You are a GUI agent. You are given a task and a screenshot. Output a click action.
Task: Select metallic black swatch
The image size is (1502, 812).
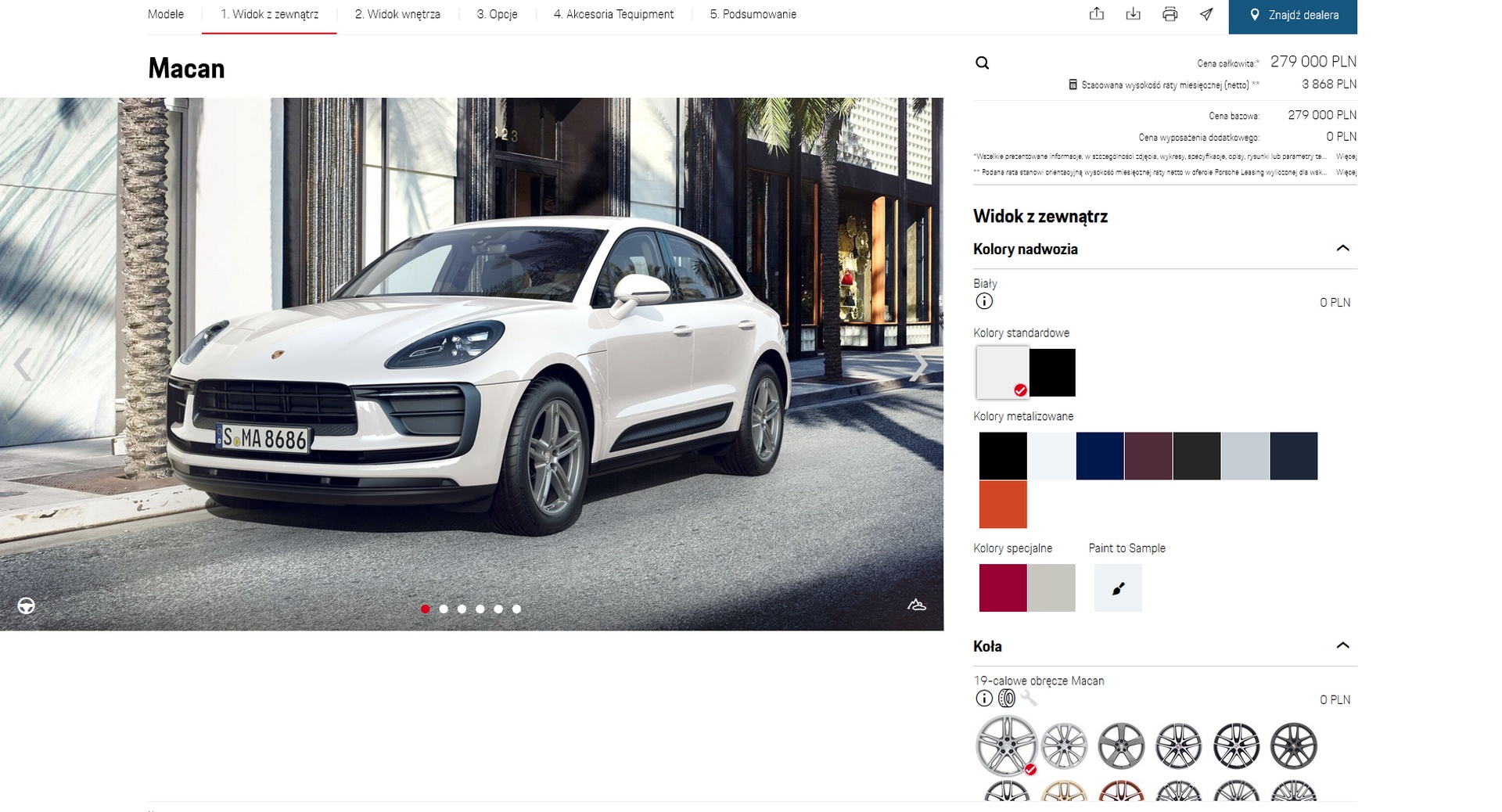pyautogui.click(x=1003, y=456)
